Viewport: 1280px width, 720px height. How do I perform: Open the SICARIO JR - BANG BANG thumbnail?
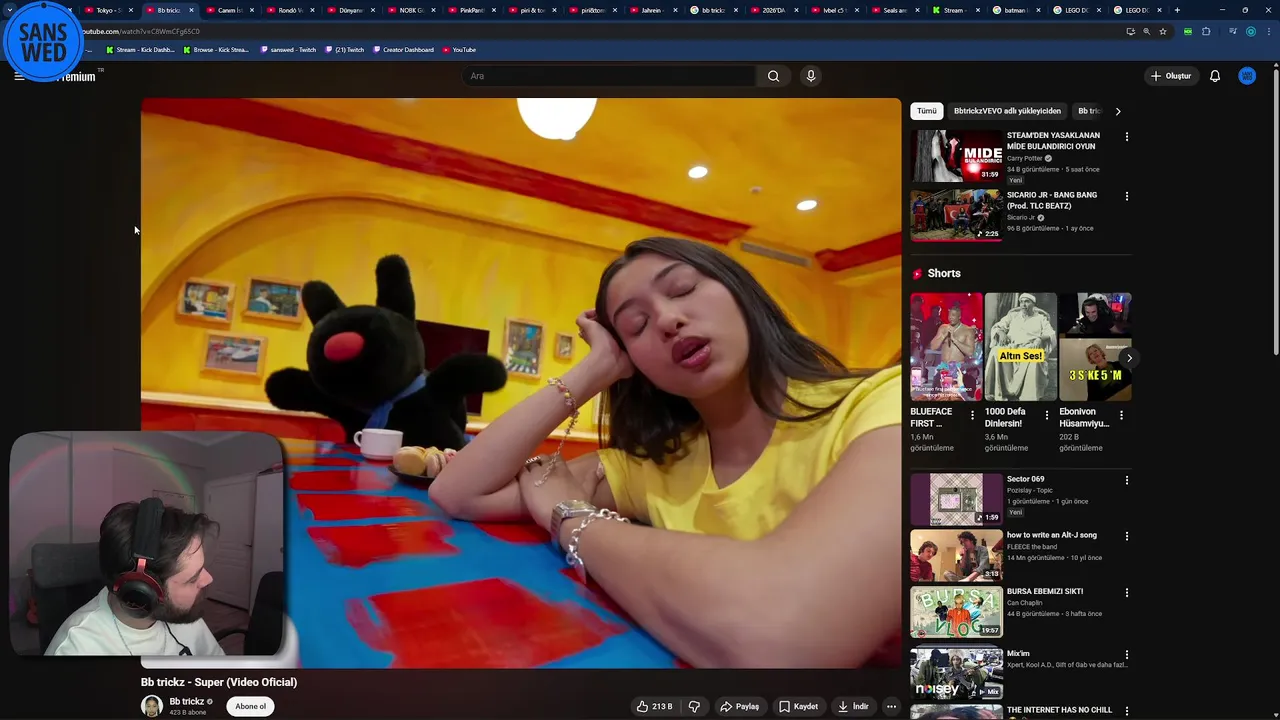click(956, 215)
